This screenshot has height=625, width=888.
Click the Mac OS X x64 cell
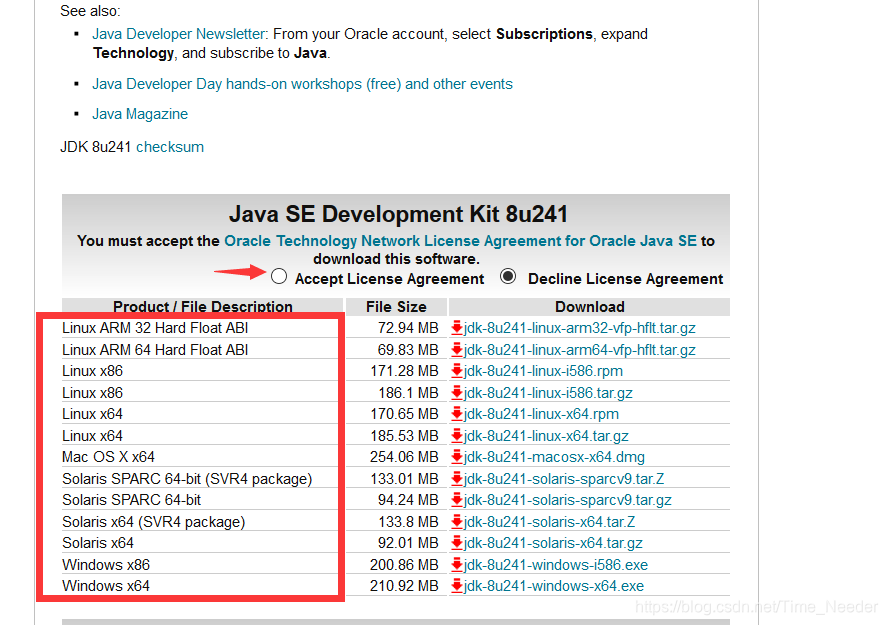[x=108, y=457]
